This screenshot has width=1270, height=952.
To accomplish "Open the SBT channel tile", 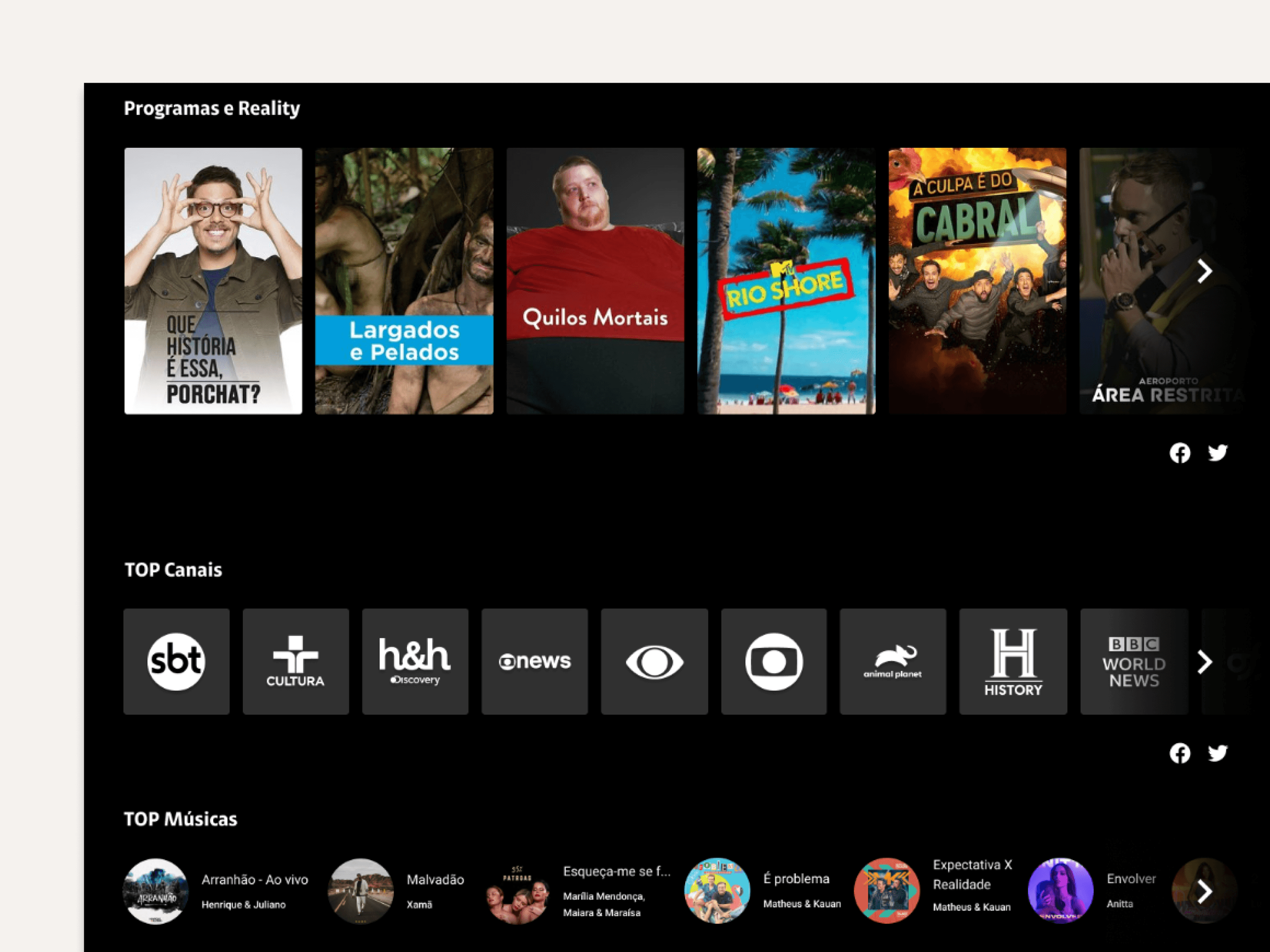I will 176,661.
